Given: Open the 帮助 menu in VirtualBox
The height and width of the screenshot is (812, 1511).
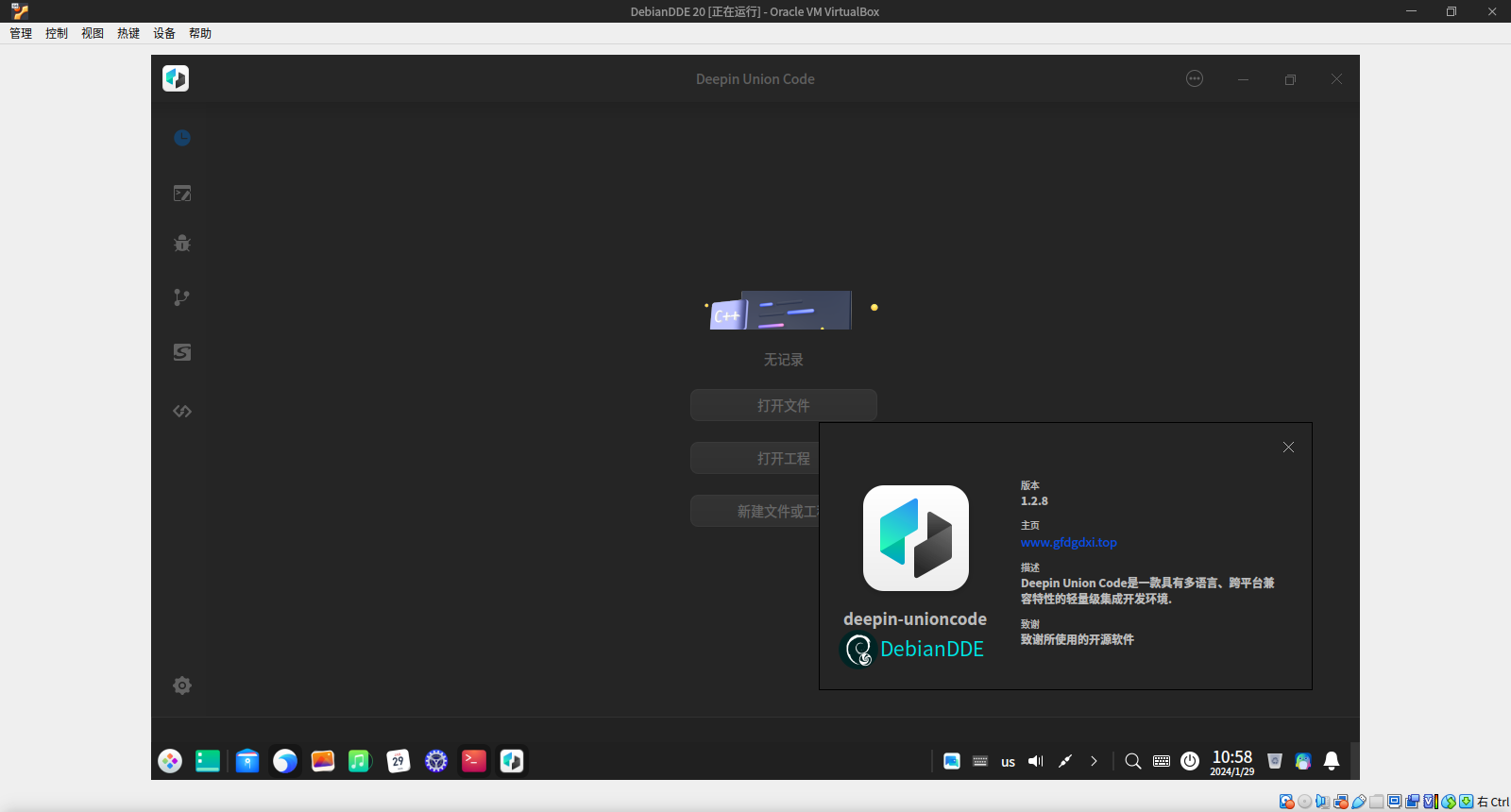Looking at the screenshot, I should (200, 33).
